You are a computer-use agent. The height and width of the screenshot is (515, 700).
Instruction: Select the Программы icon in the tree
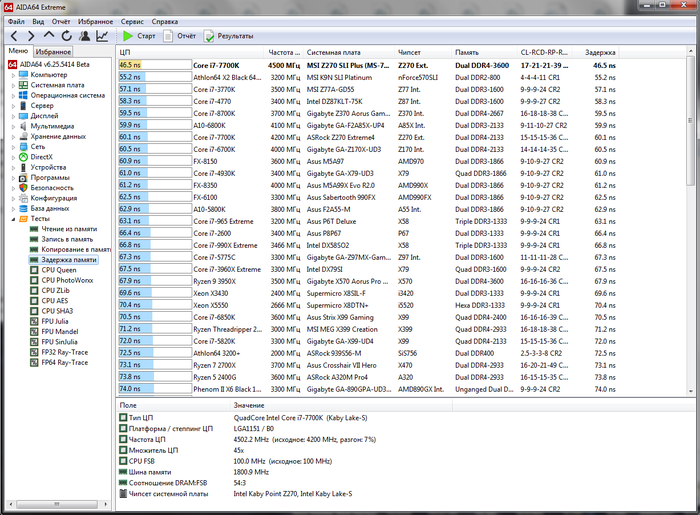coord(23,178)
